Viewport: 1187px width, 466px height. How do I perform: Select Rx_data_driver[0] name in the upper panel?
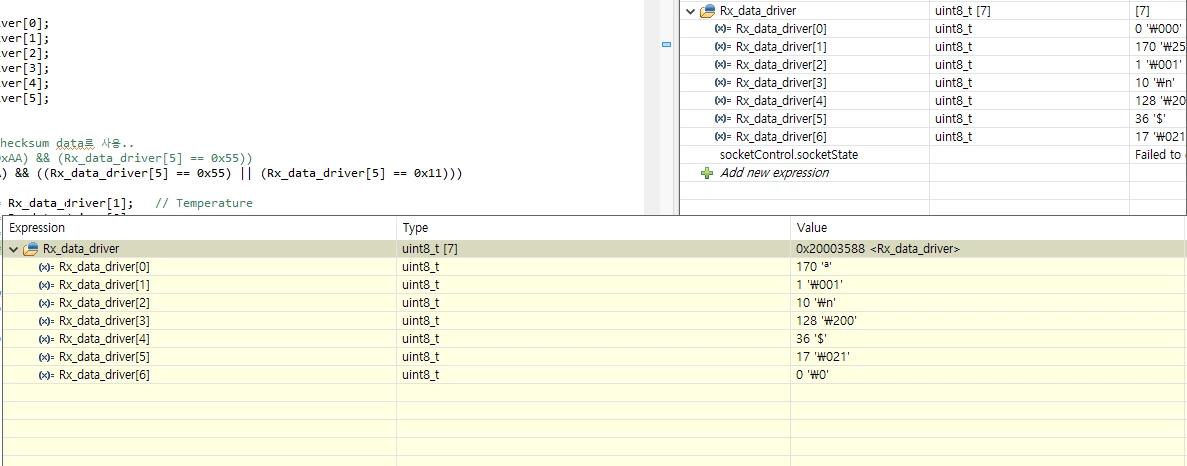point(781,29)
